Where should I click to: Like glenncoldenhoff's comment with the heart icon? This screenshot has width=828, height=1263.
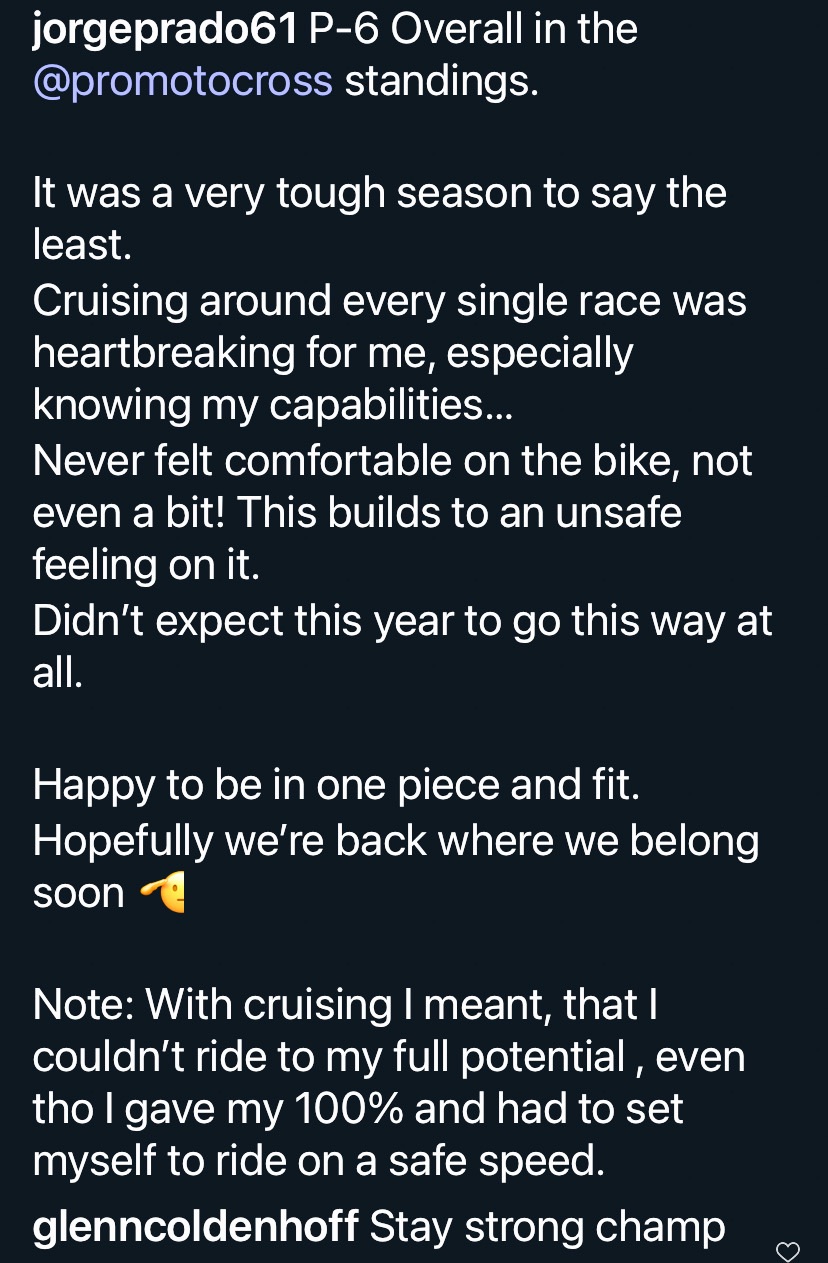click(788, 1251)
